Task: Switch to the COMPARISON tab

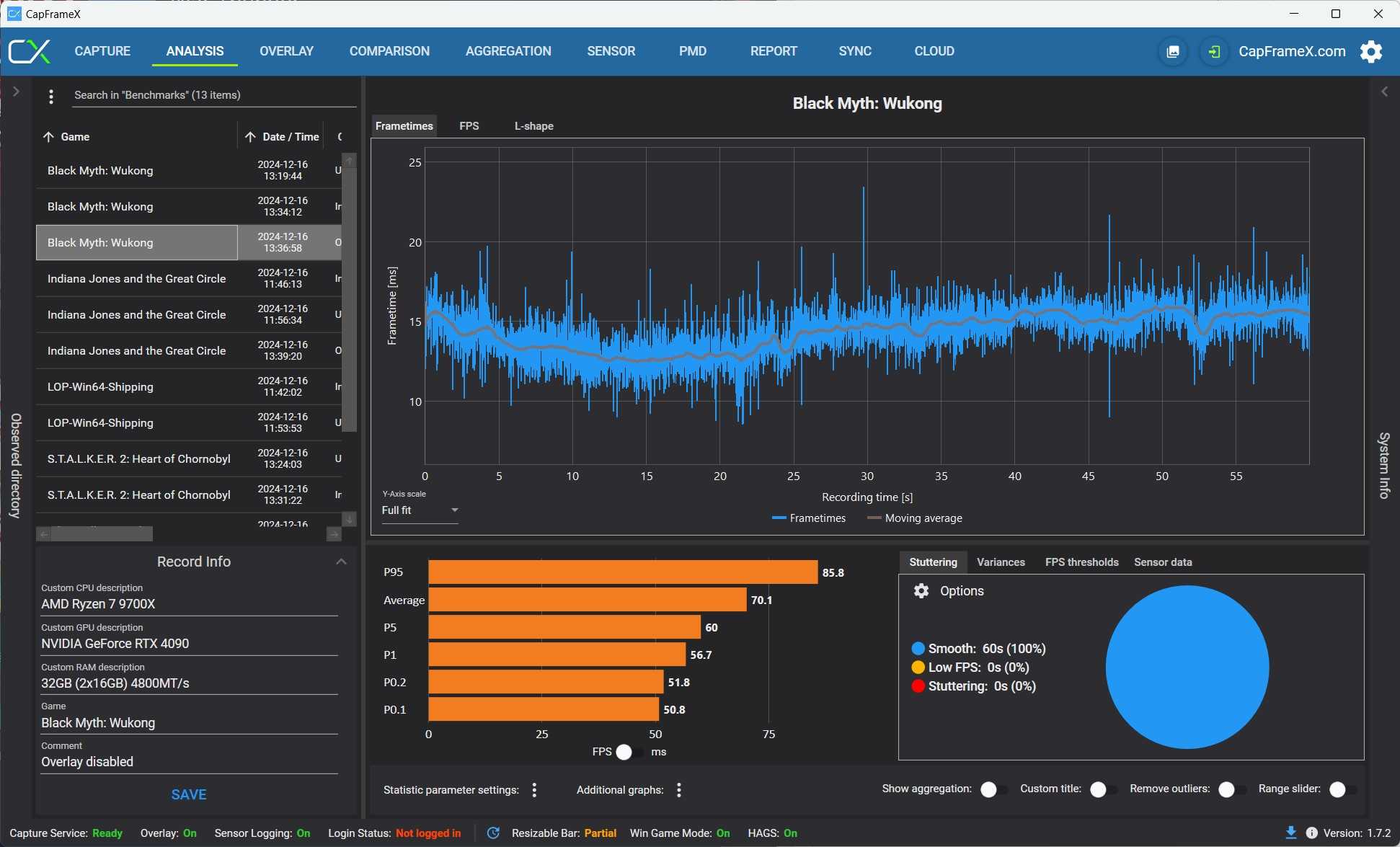Action: [389, 51]
